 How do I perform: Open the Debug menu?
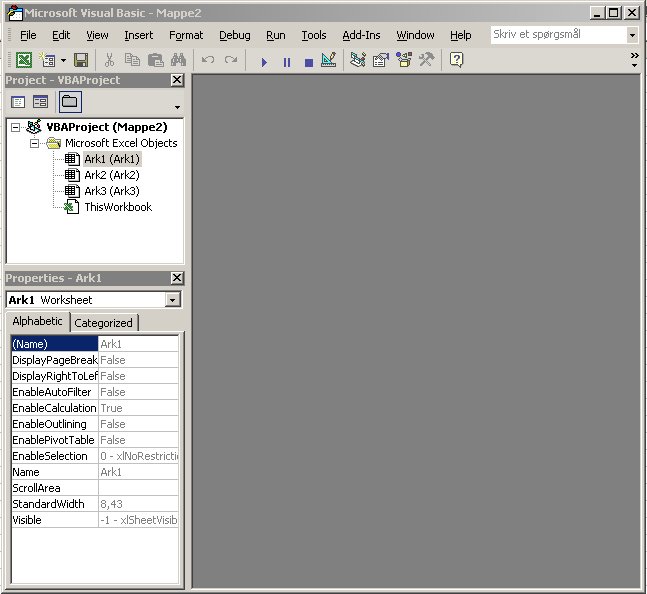pyautogui.click(x=234, y=35)
